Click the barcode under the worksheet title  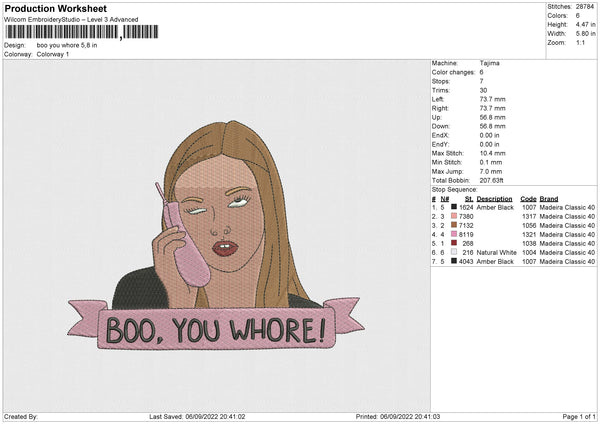(x=81, y=32)
